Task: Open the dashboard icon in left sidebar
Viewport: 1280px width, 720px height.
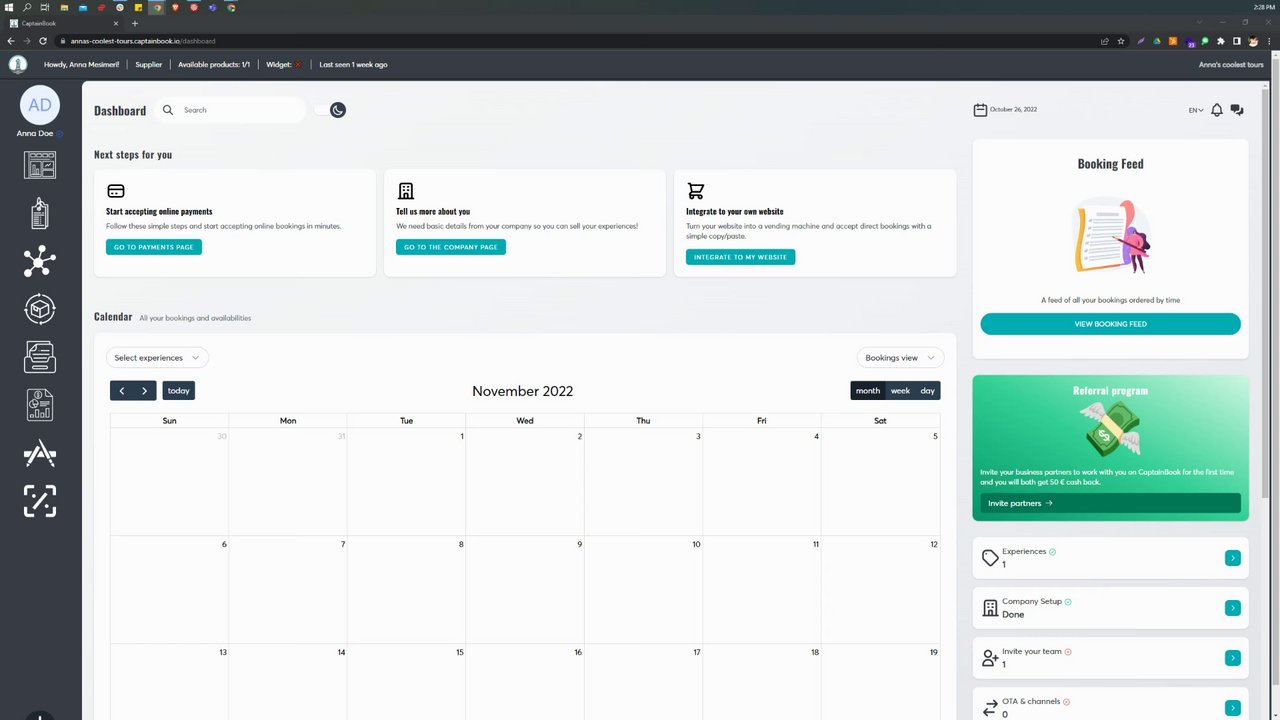Action: (40, 165)
